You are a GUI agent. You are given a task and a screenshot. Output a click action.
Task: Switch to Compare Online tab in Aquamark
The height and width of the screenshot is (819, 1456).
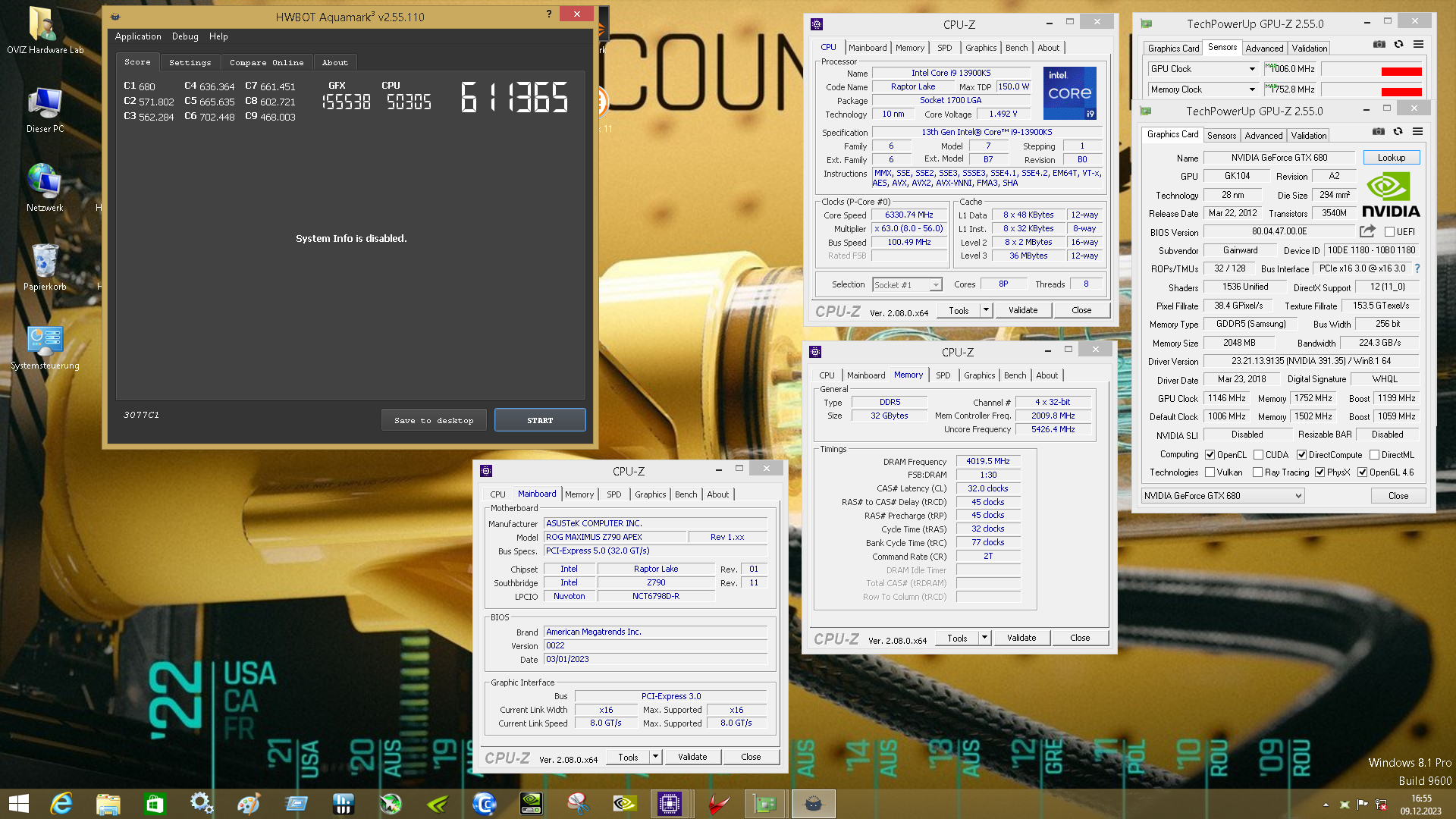point(266,62)
